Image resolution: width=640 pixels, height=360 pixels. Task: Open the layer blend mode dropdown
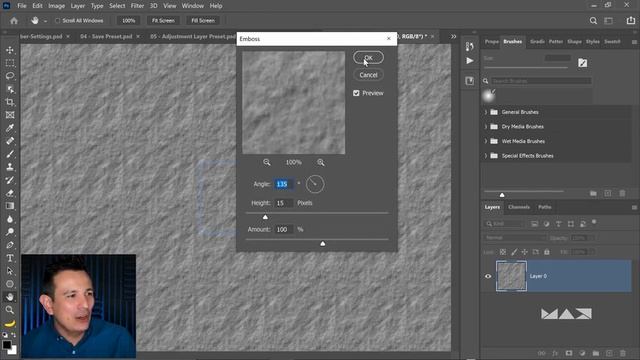[x=515, y=238]
